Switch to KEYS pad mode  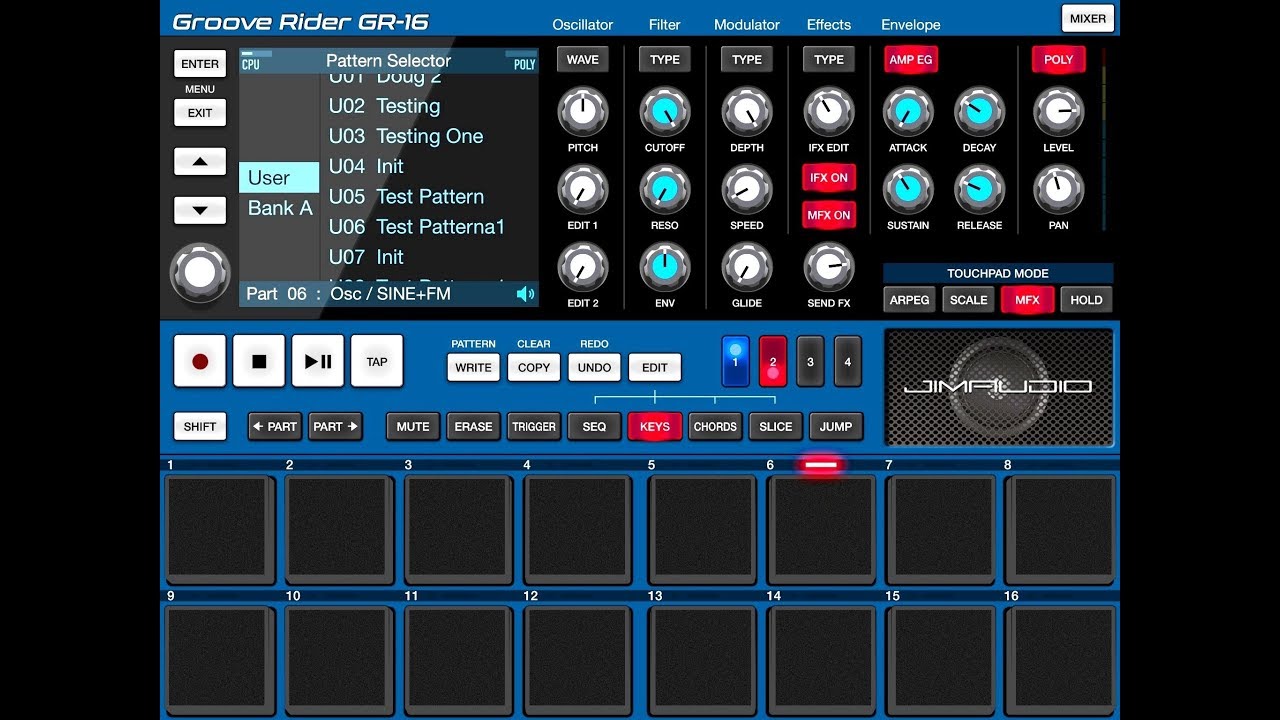pyautogui.click(x=655, y=426)
